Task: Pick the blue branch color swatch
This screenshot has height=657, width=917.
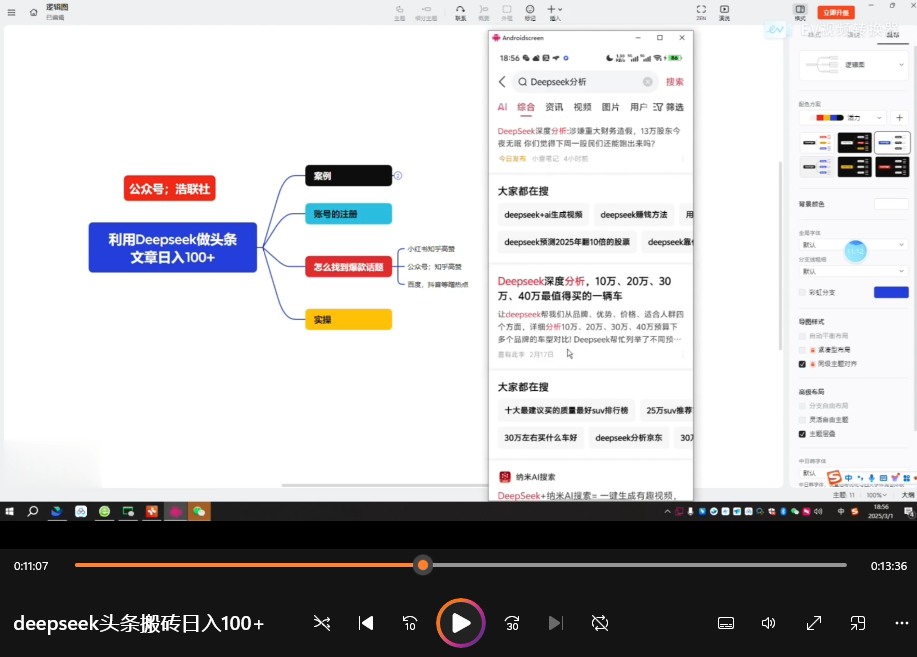Action: point(891,292)
